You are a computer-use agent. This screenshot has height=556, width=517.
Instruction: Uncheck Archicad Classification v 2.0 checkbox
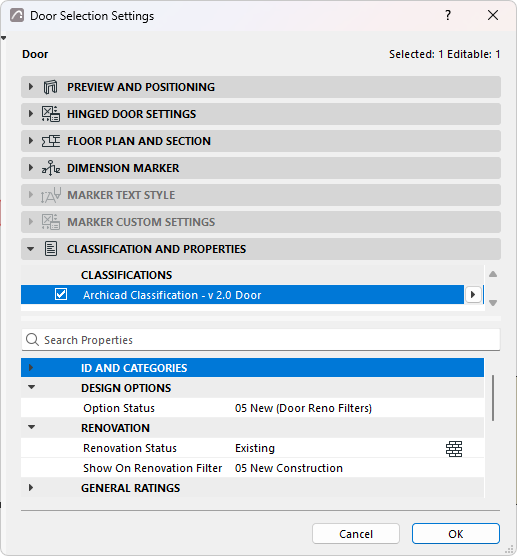61,294
